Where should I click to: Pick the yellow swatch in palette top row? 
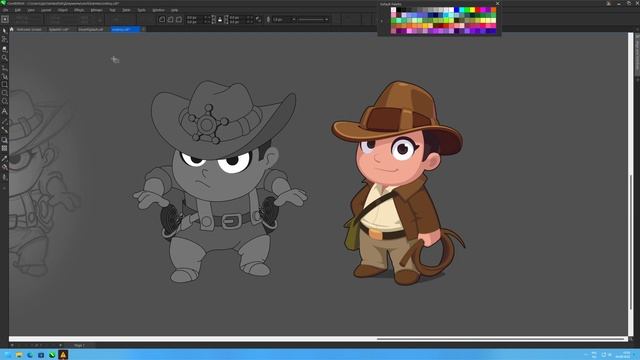click(473, 10)
